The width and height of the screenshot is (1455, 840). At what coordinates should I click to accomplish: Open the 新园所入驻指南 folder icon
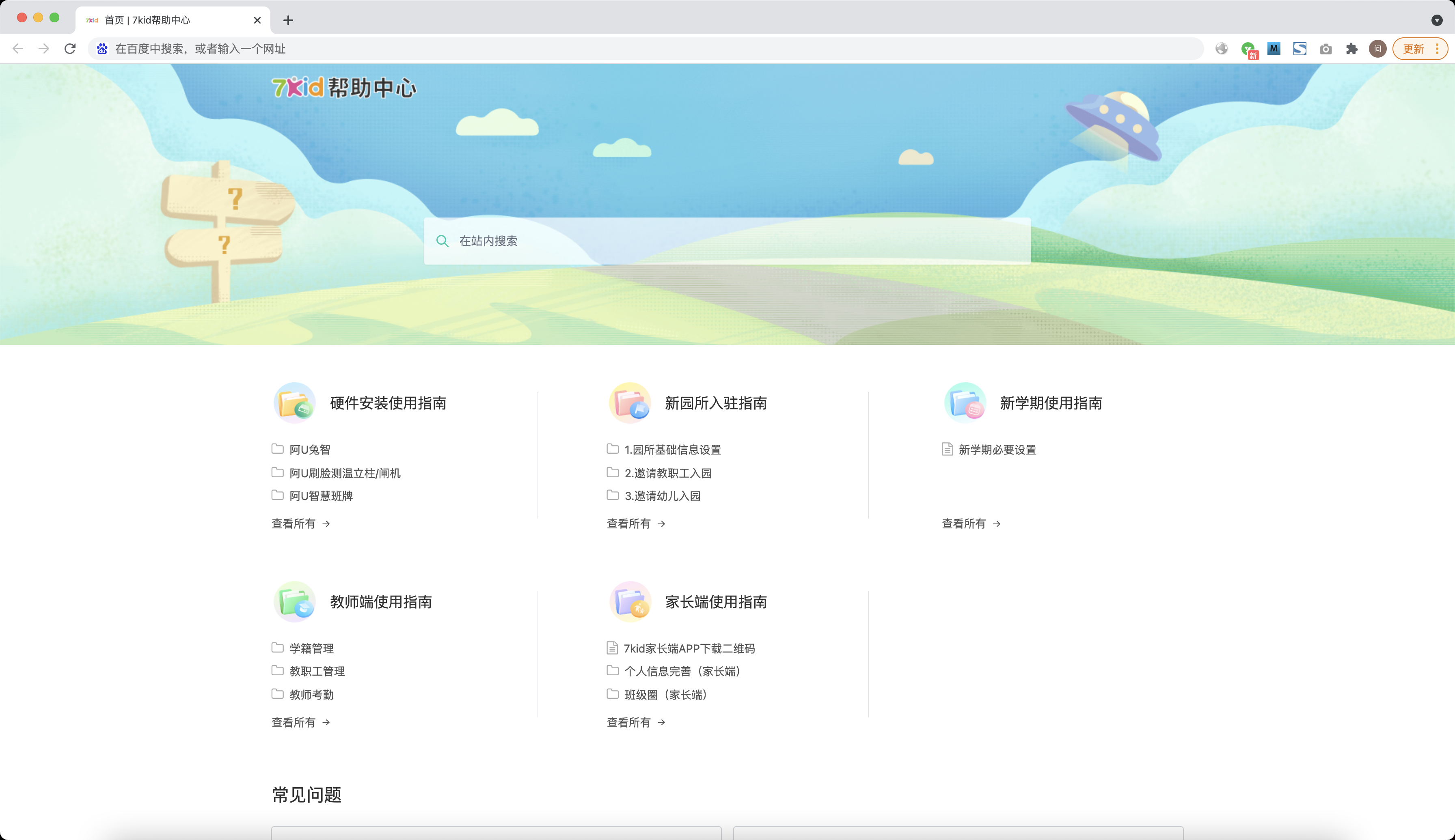630,403
